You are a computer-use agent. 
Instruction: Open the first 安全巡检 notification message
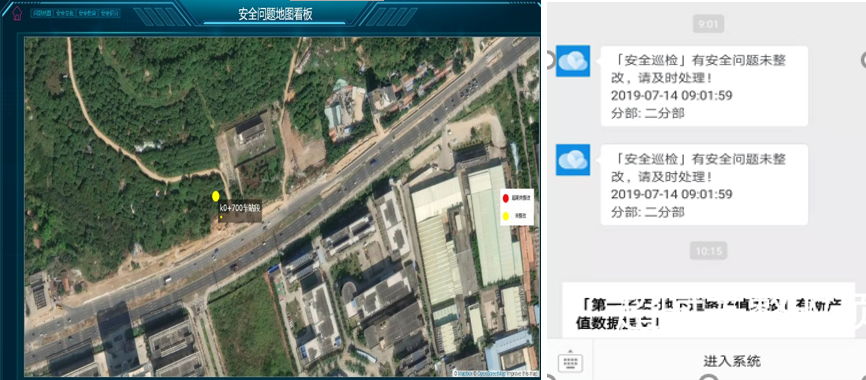tap(704, 86)
